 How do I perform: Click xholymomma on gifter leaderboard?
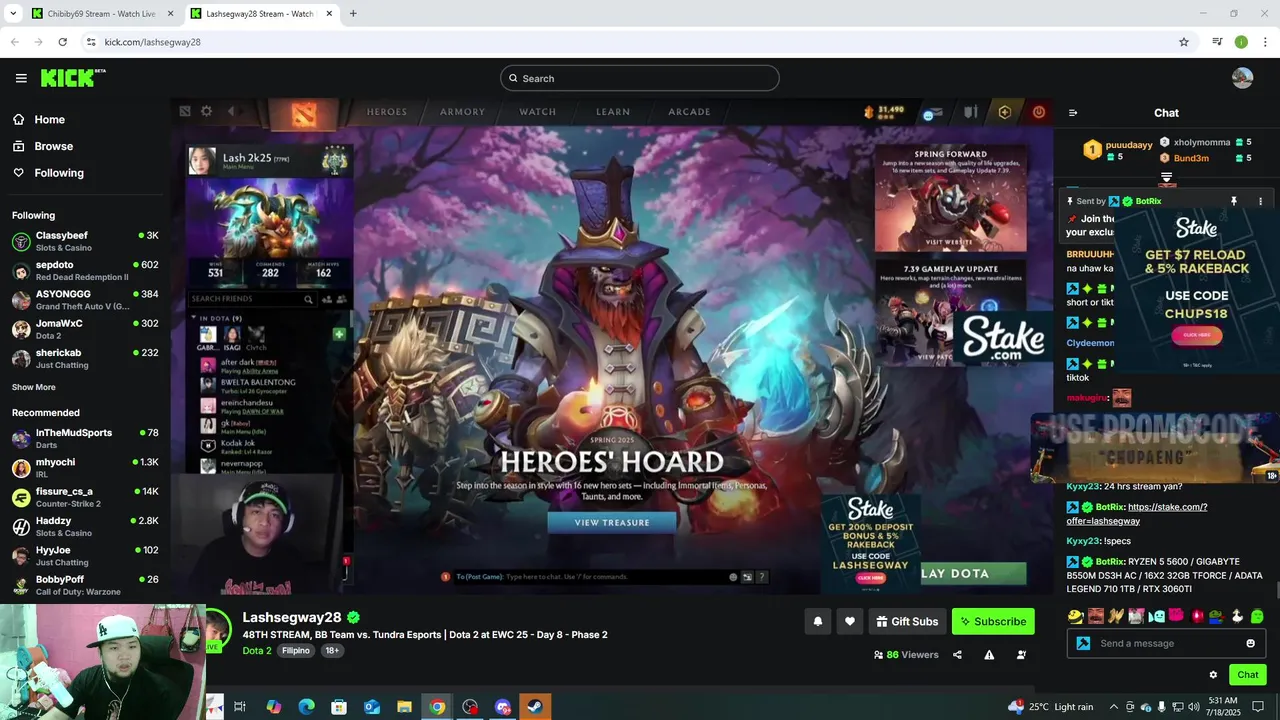click(x=1202, y=142)
